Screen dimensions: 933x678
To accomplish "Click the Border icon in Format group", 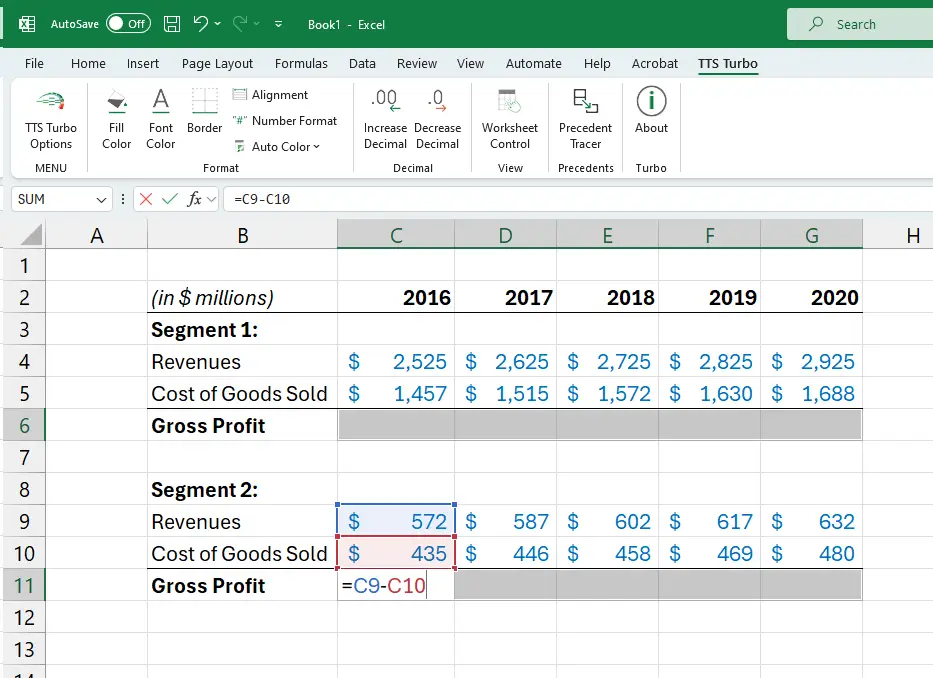I will click(x=204, y=112).
